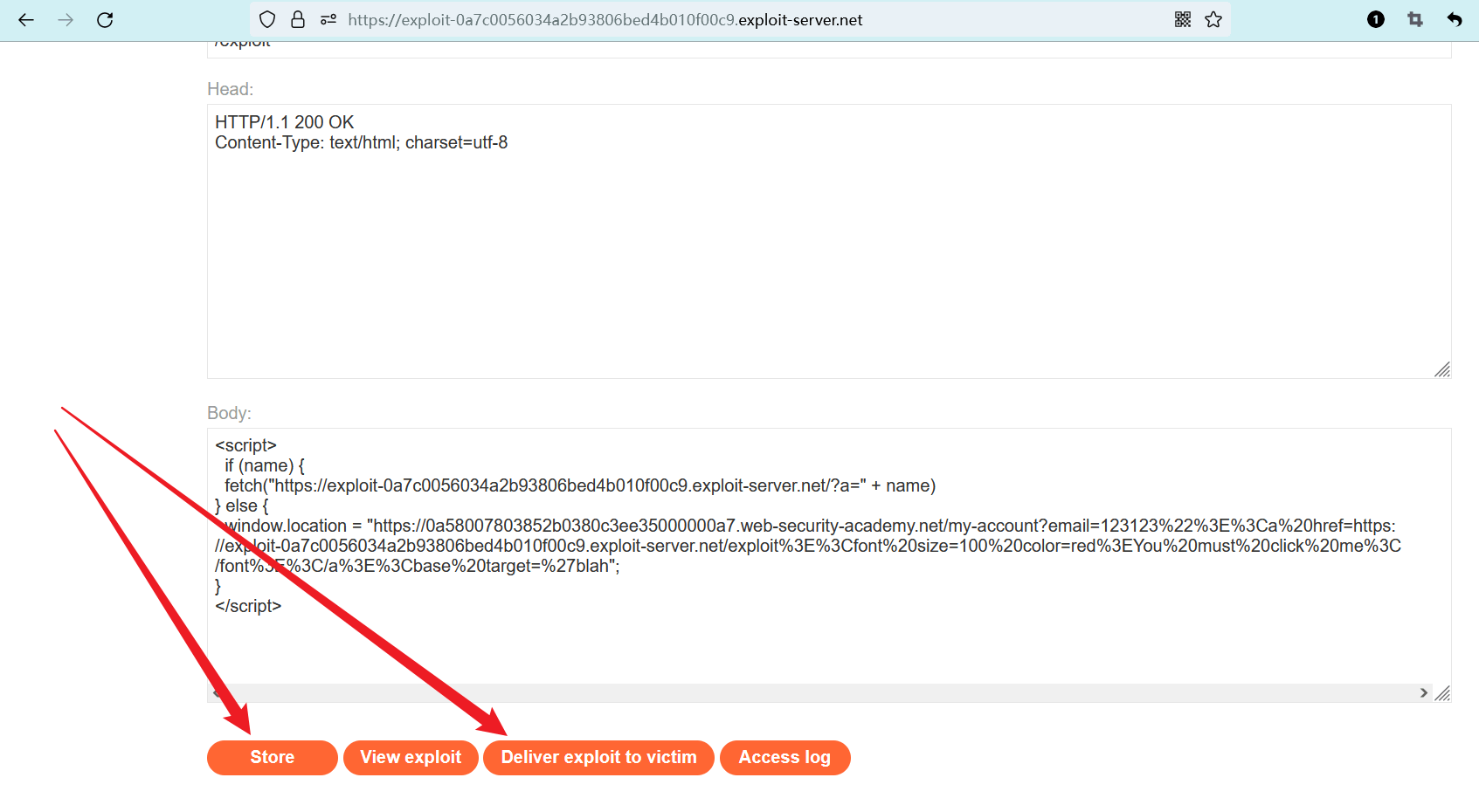
Task: Open site permissions icon in address bar
Action: 328,20
